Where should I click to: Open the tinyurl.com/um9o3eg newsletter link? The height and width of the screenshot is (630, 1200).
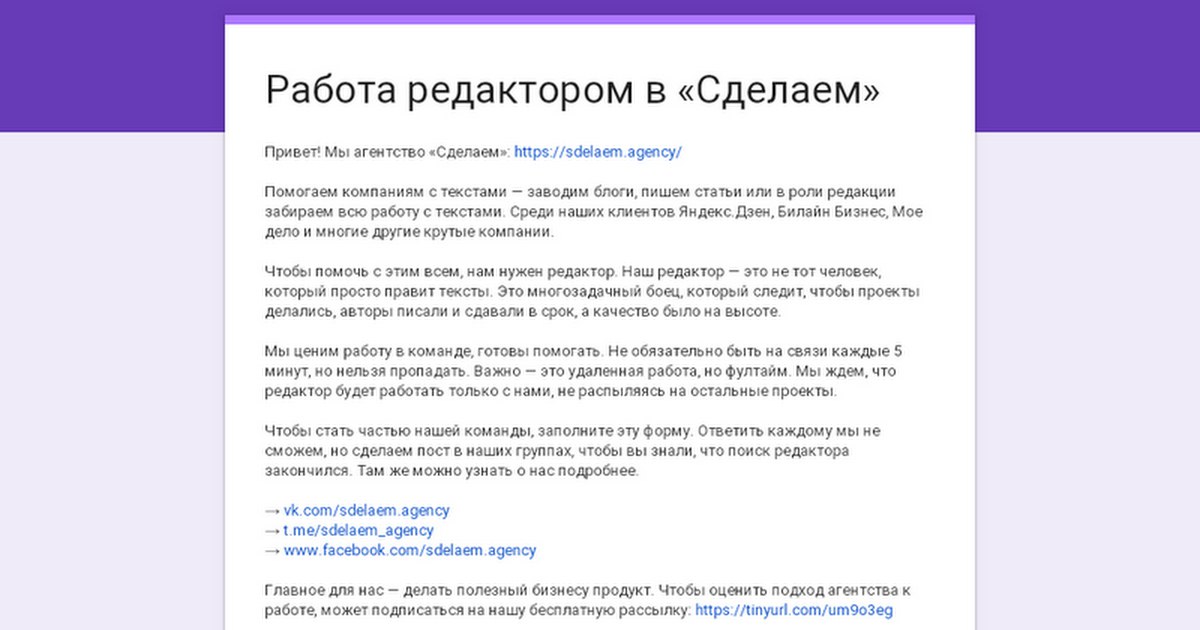pos(794,610)
